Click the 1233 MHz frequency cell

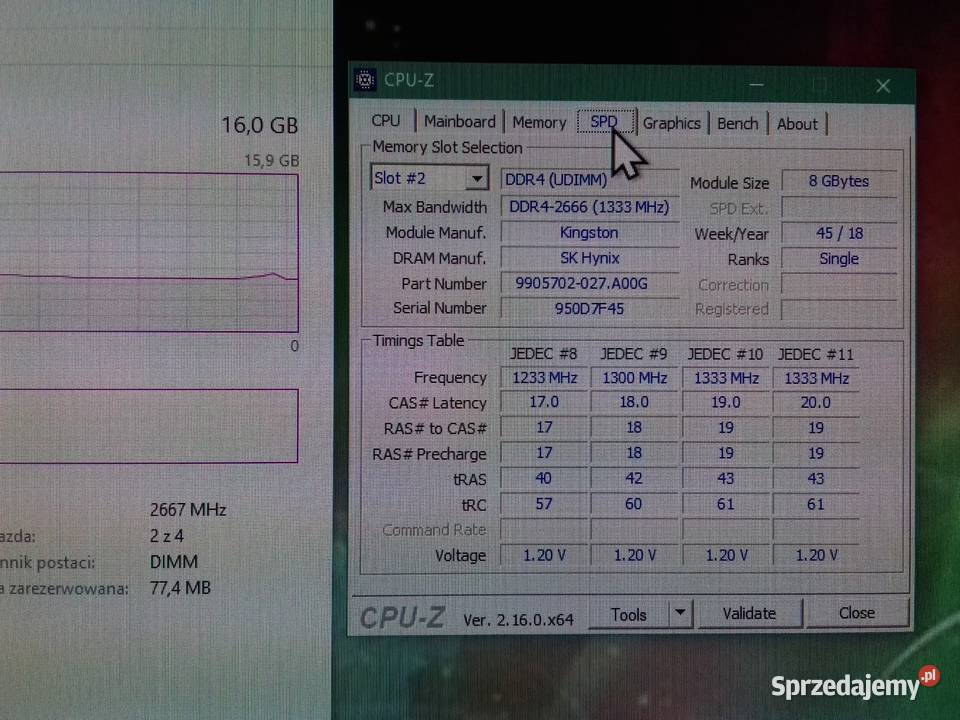pos(544,378)
